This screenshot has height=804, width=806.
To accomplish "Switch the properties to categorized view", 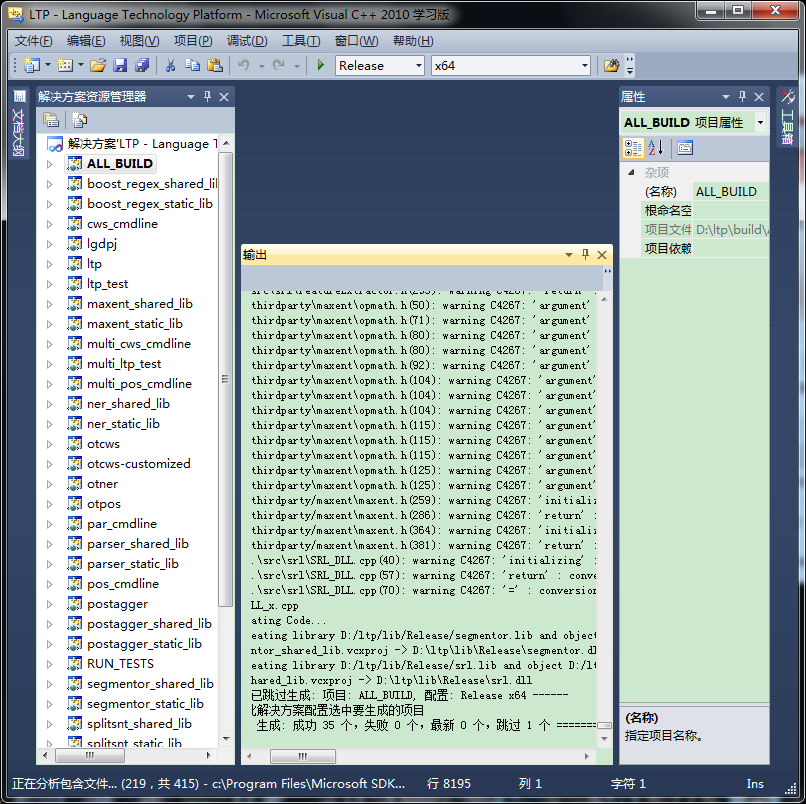I will (x=633, y=148).
